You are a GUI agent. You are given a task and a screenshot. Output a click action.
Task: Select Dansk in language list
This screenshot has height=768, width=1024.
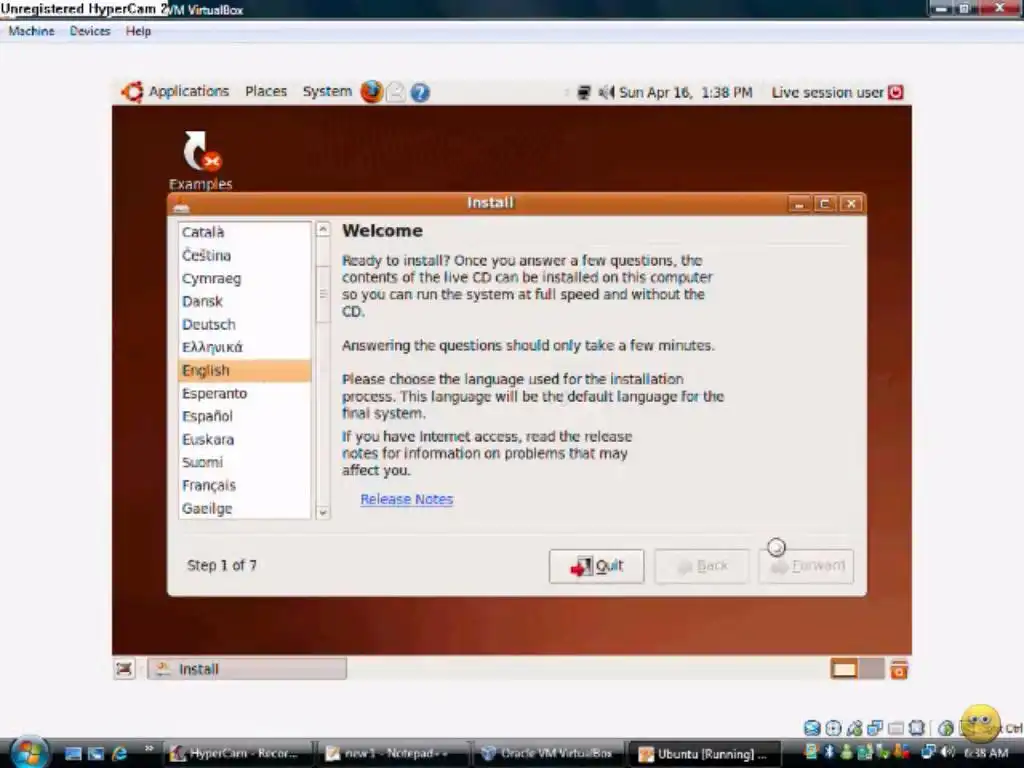tap(245, 302)
